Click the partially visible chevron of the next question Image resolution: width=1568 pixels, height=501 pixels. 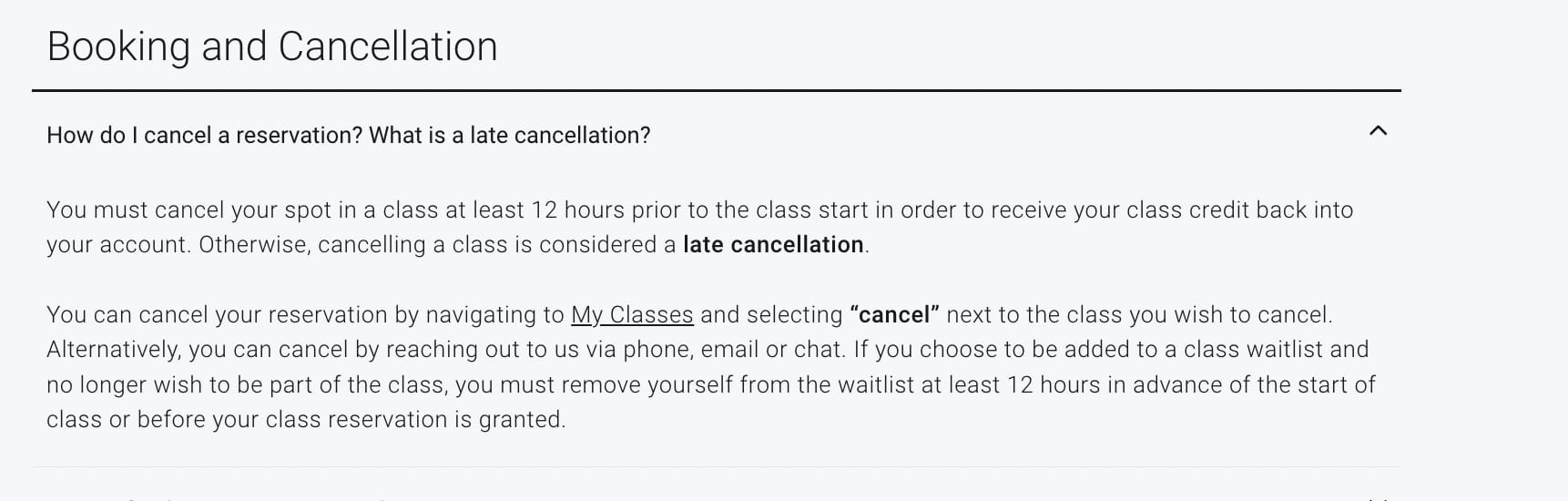coord(1378,498)
